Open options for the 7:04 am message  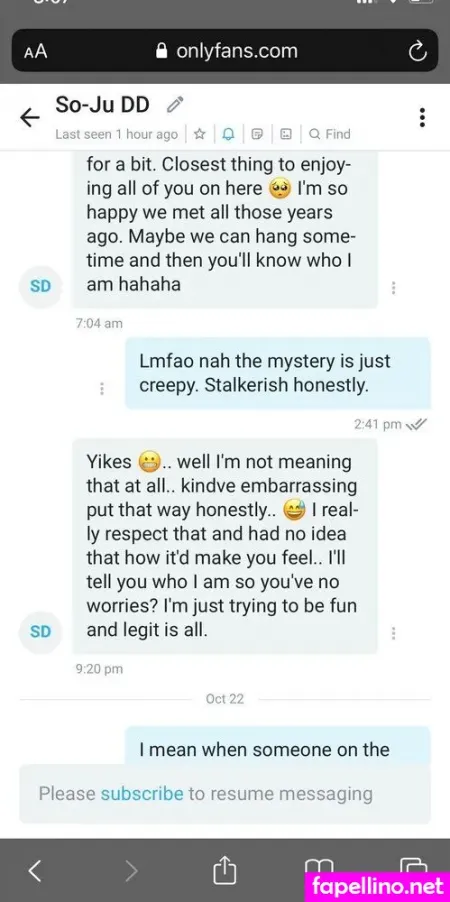pyautogui.click(x=394, y=288)
